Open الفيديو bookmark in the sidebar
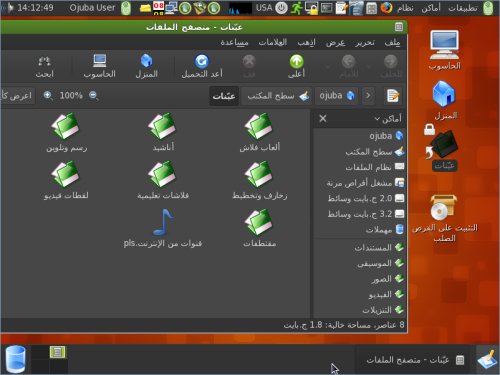Viewport: 500px width, 375px height. (359, 294)
